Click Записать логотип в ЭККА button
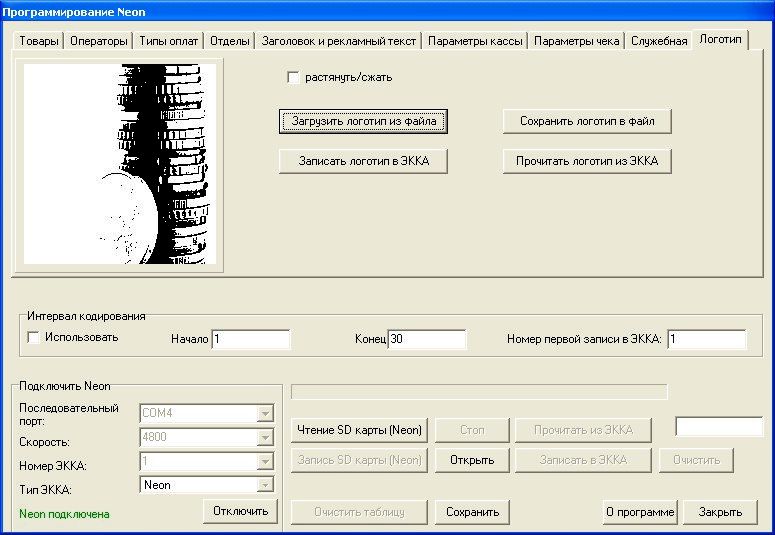This screenshot has height=535, width=775. (x=363, y=161)
